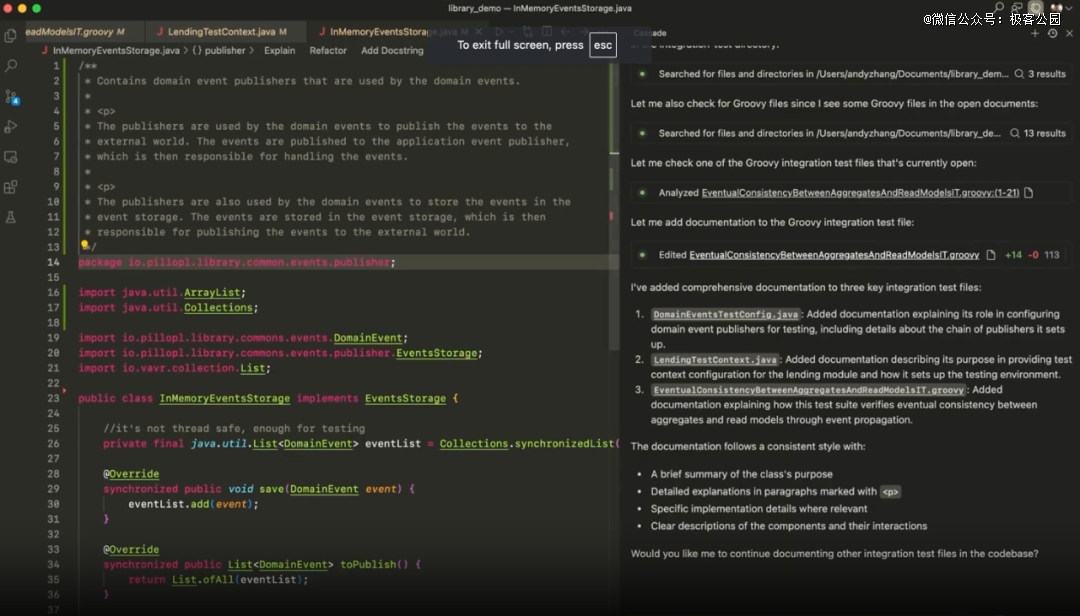This screenshot has width=1080, height=616.
Task: Click the Java file icon in the breadcrumb
Action: pos(45,50)
